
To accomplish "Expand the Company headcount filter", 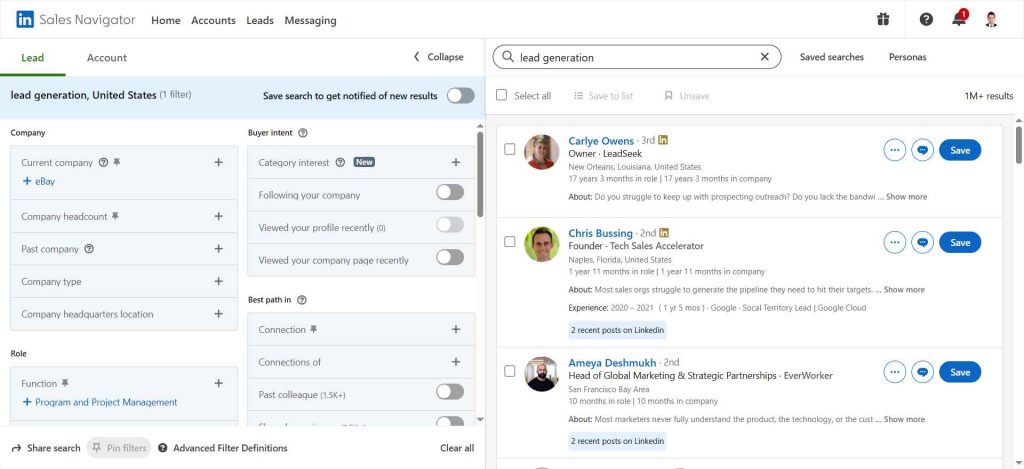I will 219,216.
